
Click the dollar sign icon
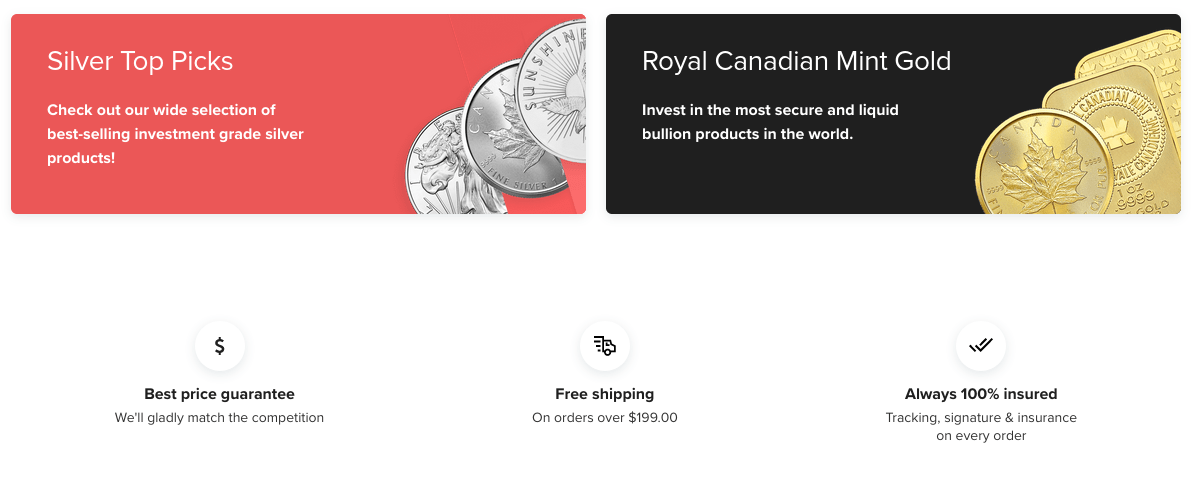coord(220,346)
